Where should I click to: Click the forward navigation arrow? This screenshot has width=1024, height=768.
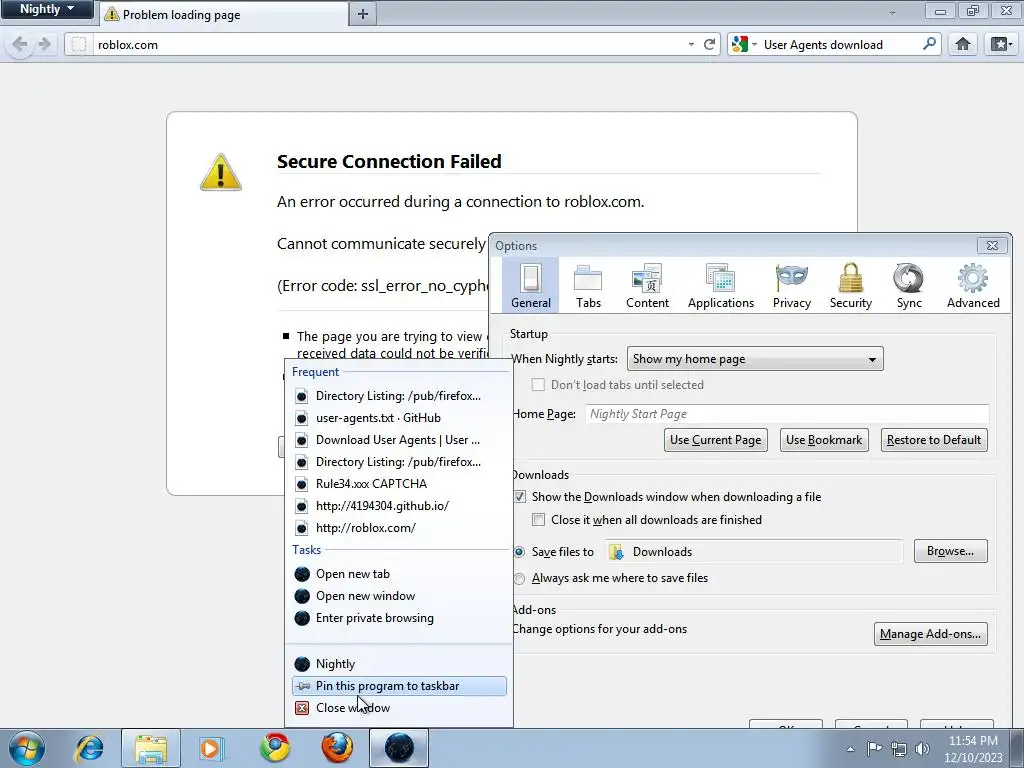coord(44,44)
